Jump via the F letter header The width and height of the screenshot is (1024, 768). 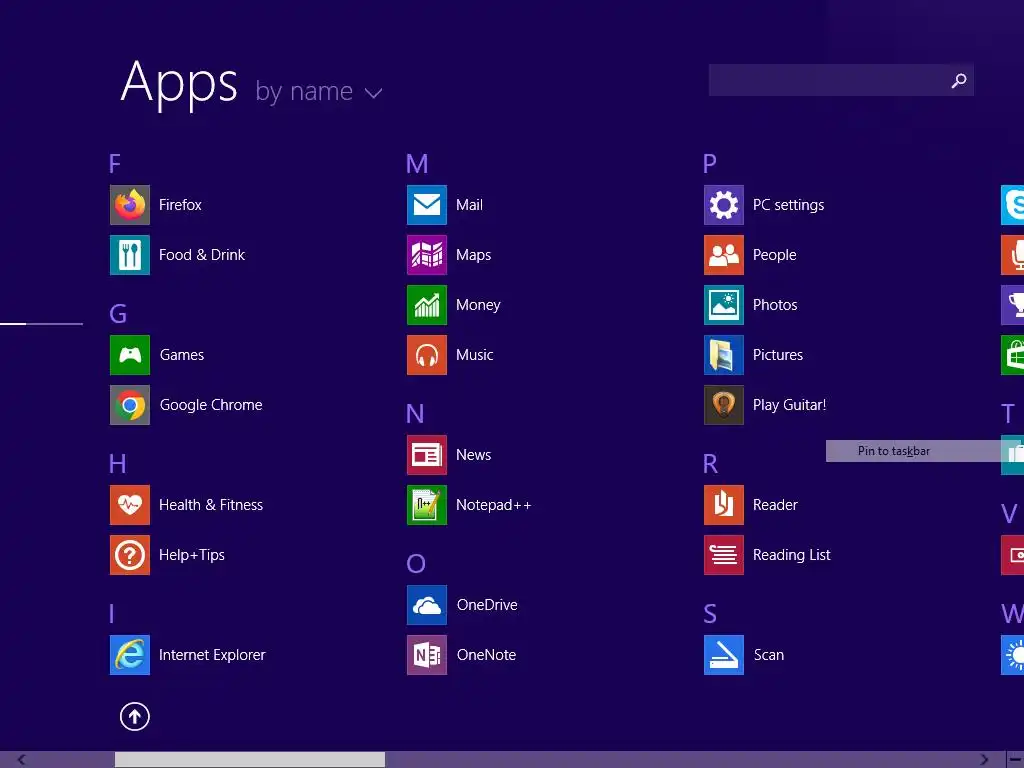point(115,163)
